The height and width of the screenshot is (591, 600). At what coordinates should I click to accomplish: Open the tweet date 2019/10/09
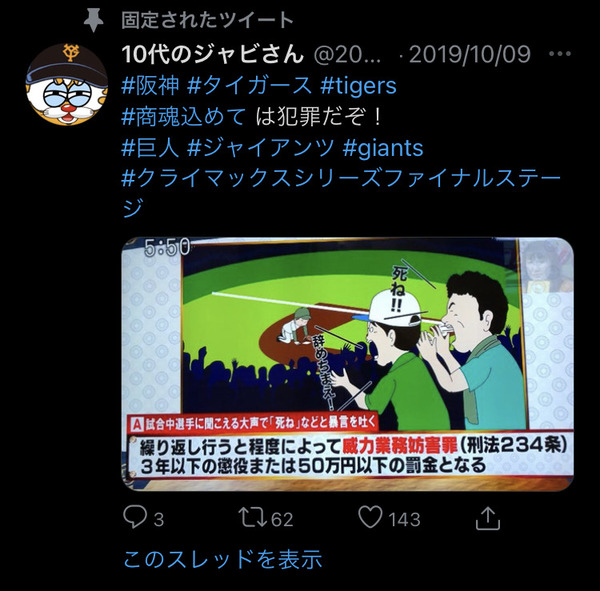(x=470, y=54)
